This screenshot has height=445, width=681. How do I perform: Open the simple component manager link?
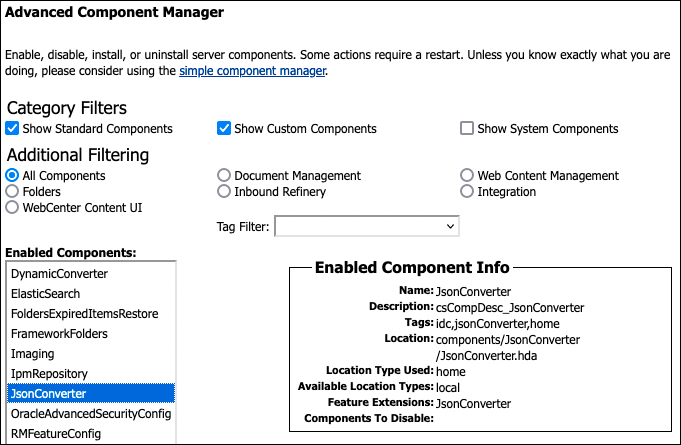[x=252, y=71]
